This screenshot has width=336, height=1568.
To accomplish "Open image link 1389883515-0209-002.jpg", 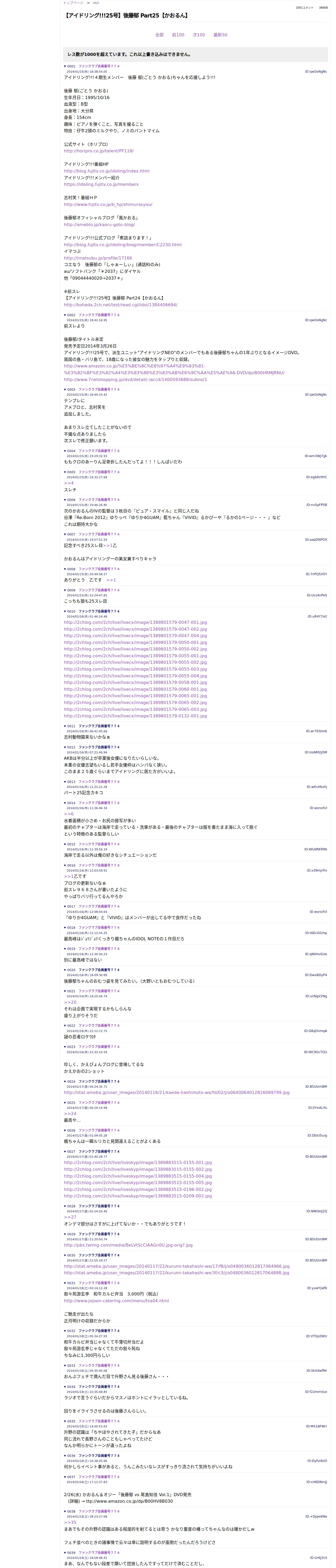I will [138, 1196].
